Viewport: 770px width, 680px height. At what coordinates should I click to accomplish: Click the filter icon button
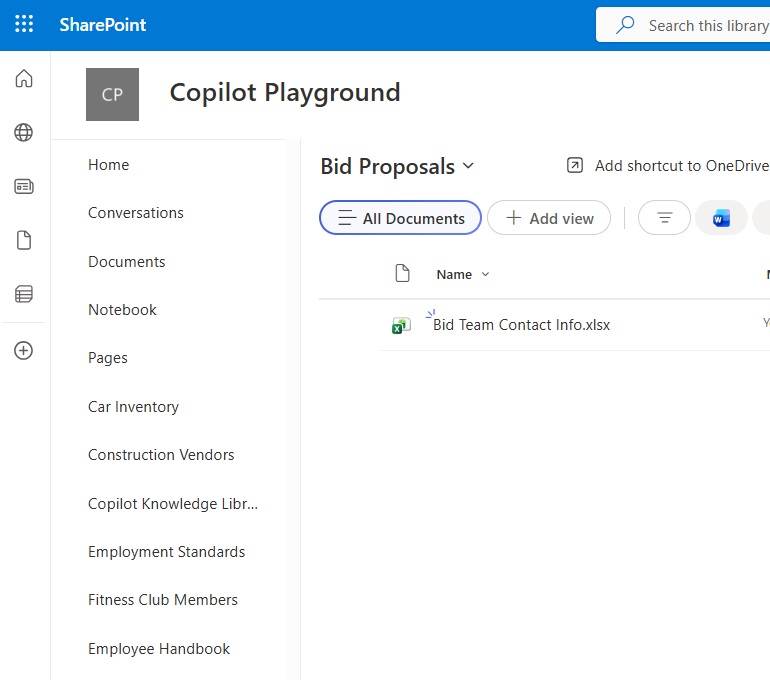664,218
